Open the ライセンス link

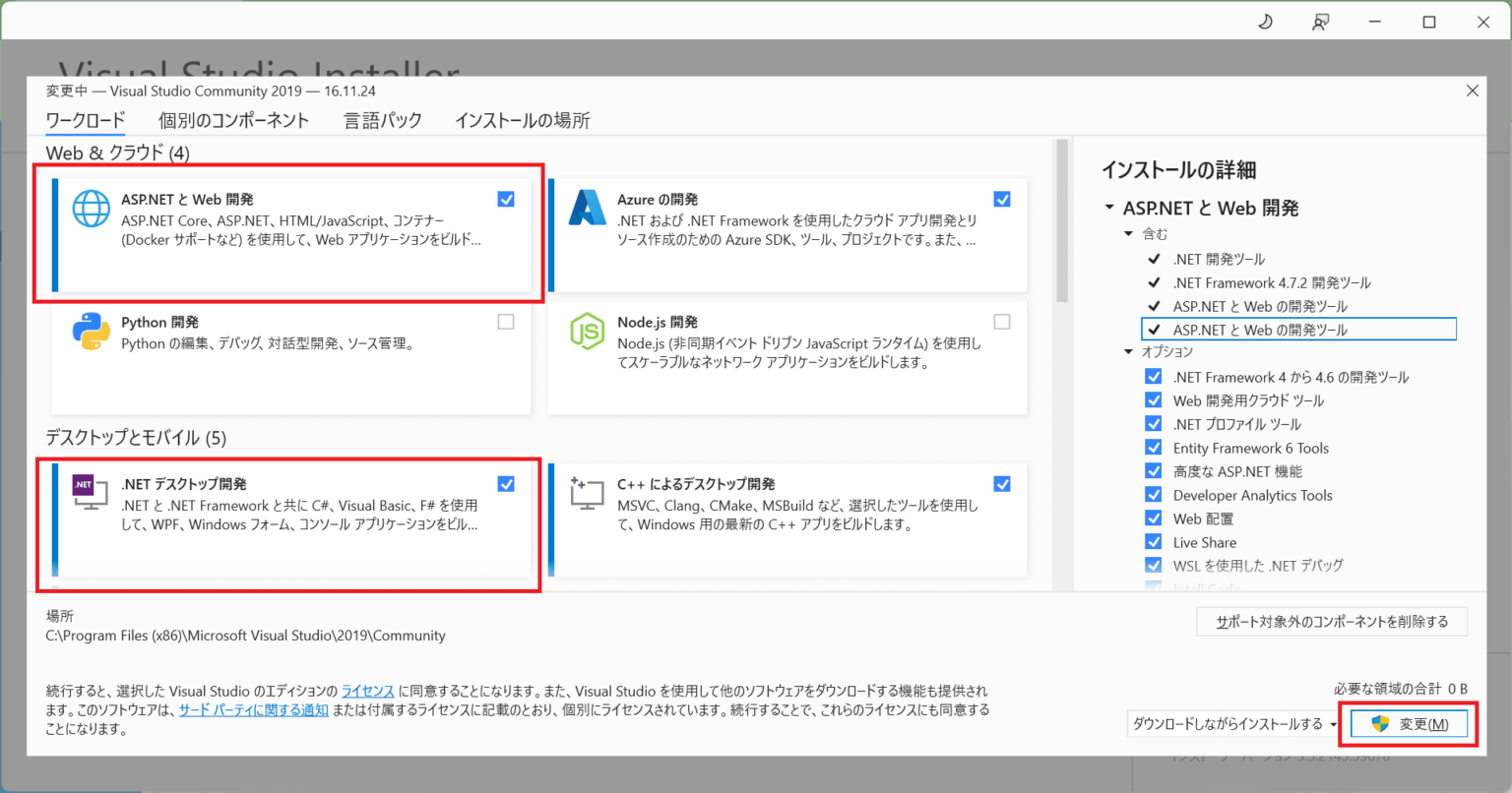367,691
